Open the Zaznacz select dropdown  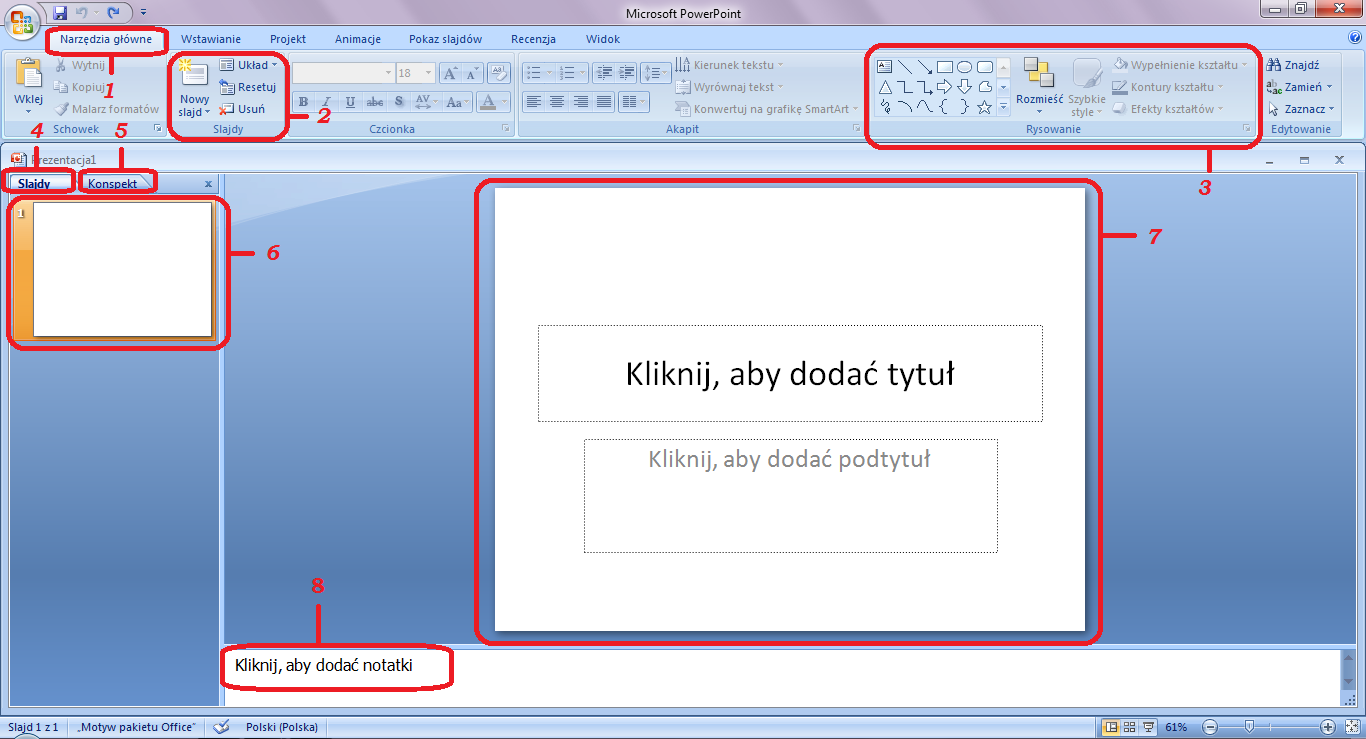[1300, 109]
